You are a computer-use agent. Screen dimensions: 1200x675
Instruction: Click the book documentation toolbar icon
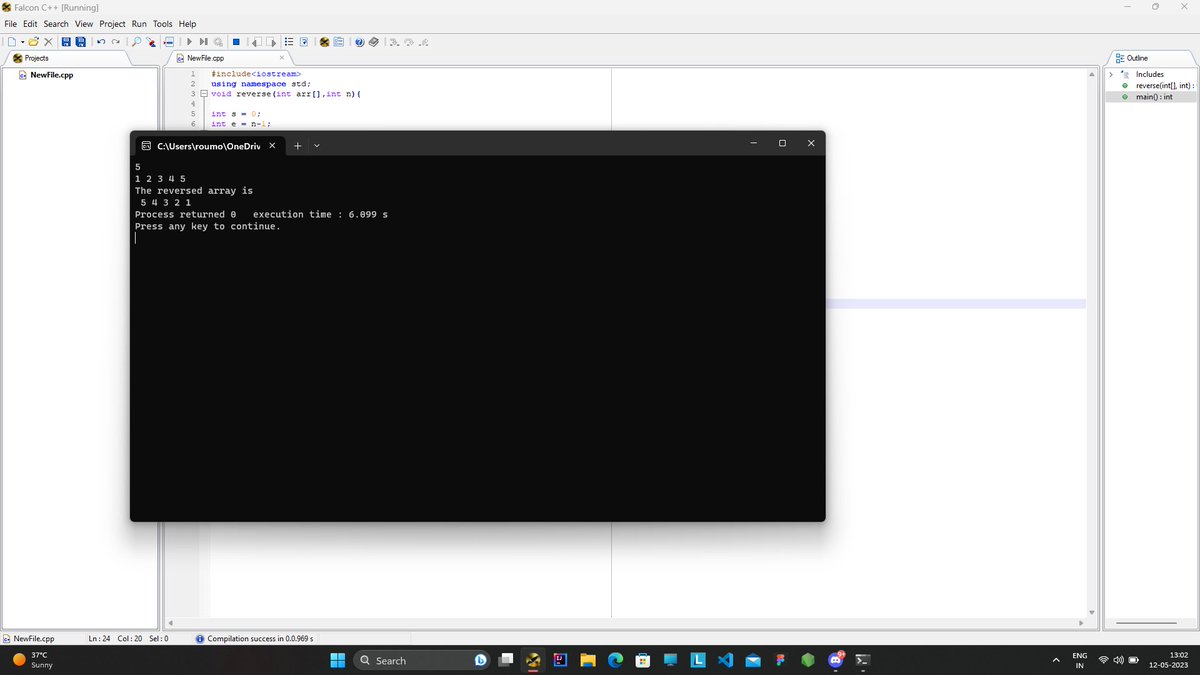coord(374,41)
